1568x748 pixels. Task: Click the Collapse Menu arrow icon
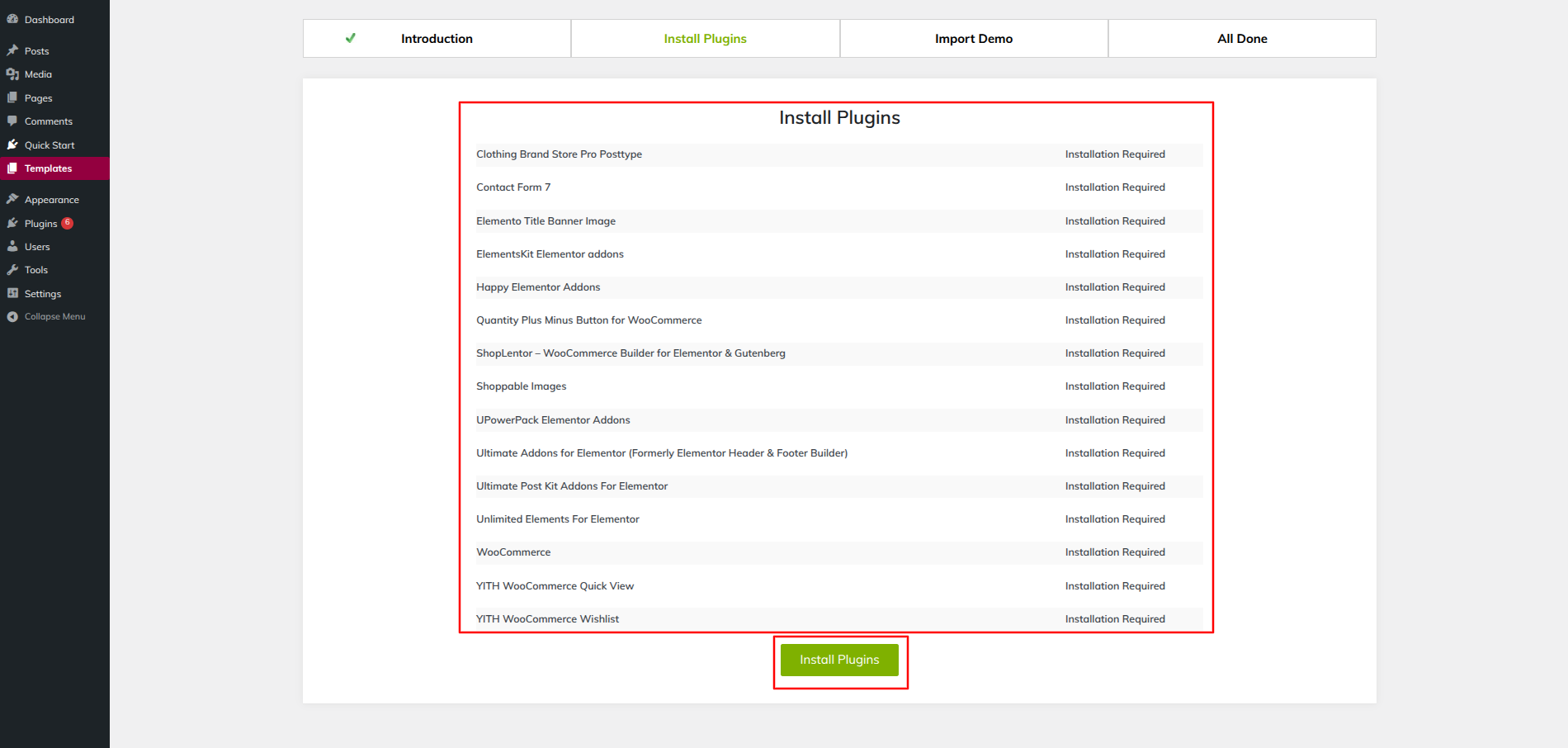[x=12, y=316]
